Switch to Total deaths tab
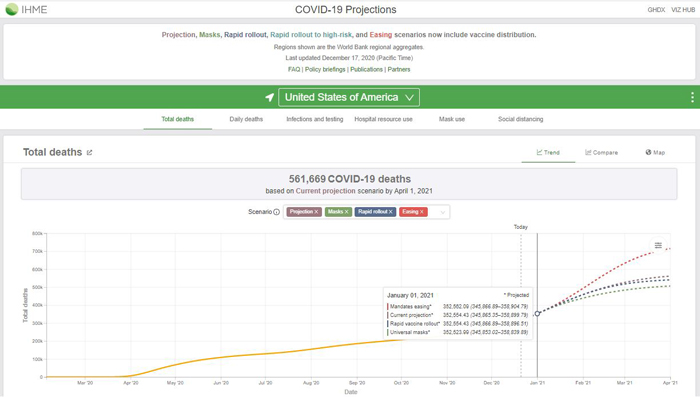The image size is (700, 397). coord(178,119)
